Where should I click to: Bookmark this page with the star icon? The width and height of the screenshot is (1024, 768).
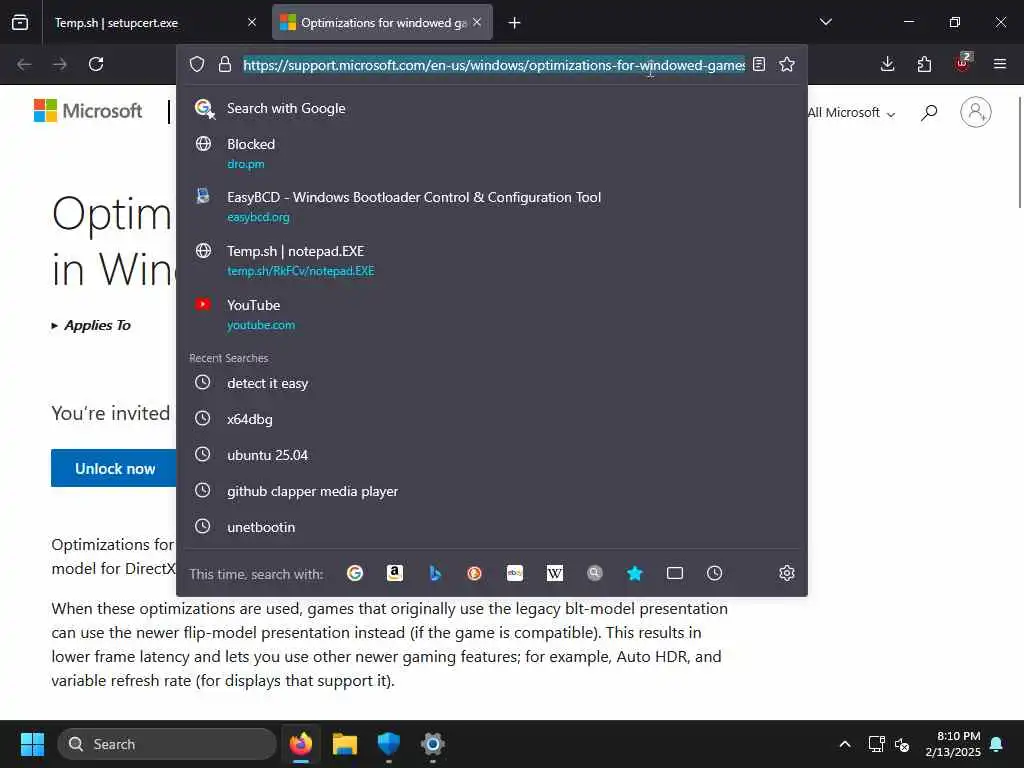787,64
